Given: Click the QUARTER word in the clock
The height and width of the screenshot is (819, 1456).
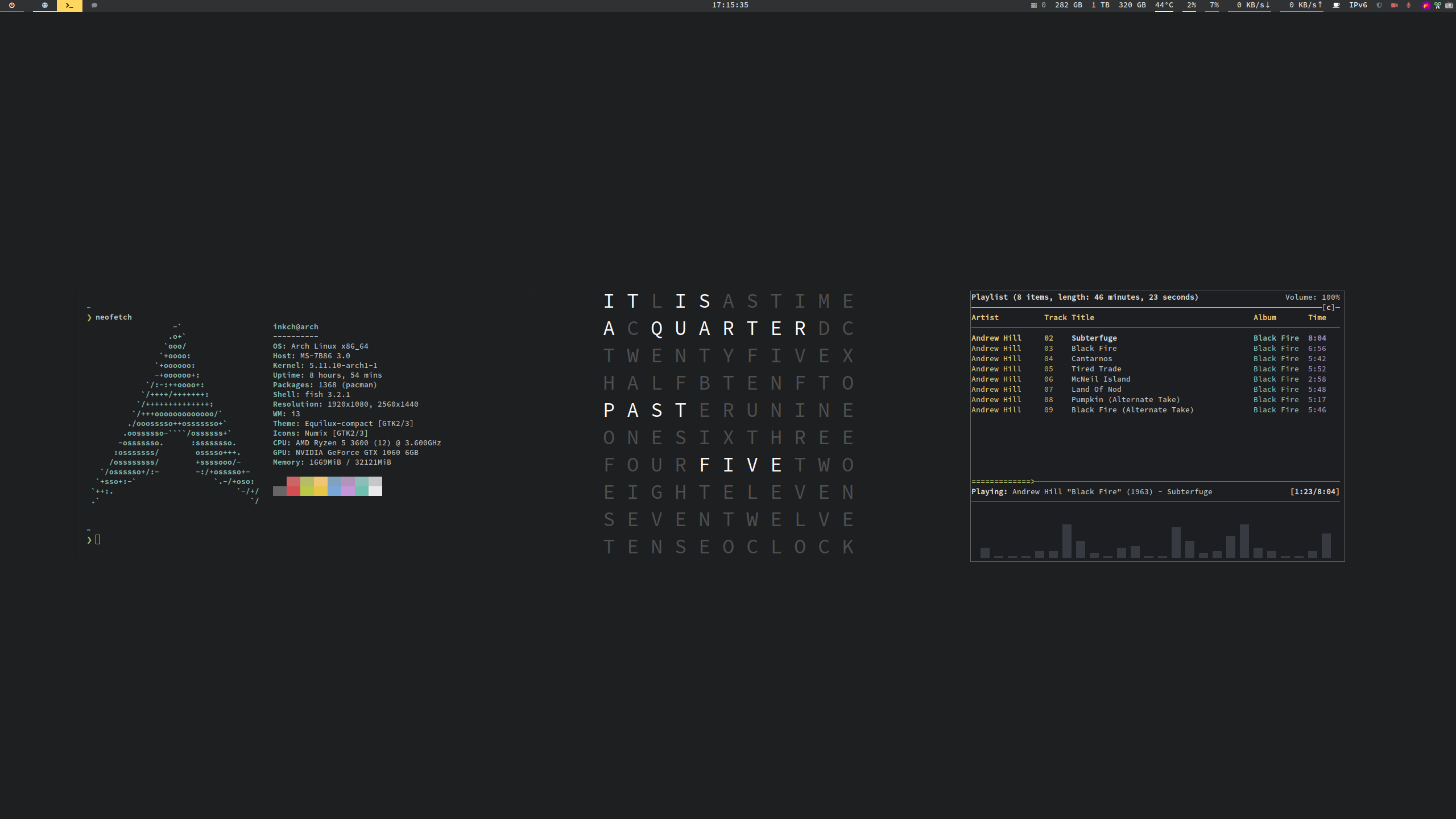Looking at the screenshot, I should click(728, 328).
